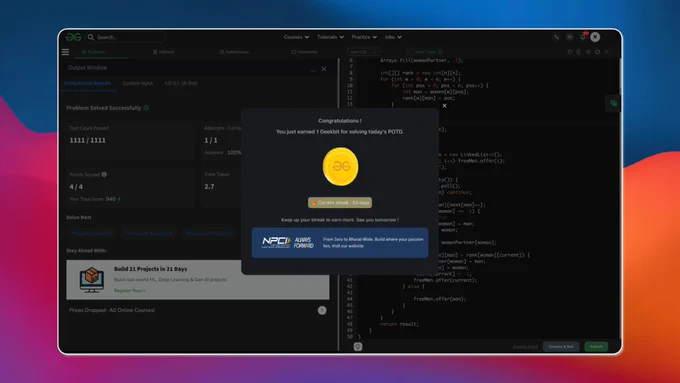Click the Your Total Score 940 text

click(x=95, y=199)
